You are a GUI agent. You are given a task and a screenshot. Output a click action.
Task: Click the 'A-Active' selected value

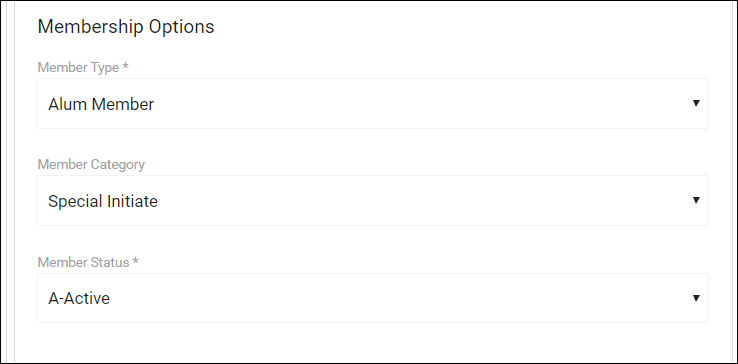pyautogui.click(x=79, y=298)
